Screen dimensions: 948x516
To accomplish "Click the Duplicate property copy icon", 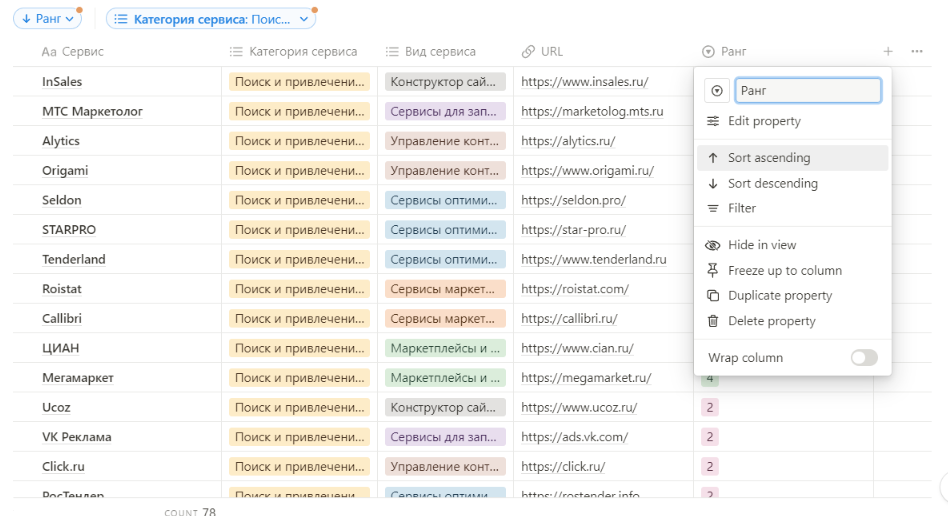I will tap(713, 296).
